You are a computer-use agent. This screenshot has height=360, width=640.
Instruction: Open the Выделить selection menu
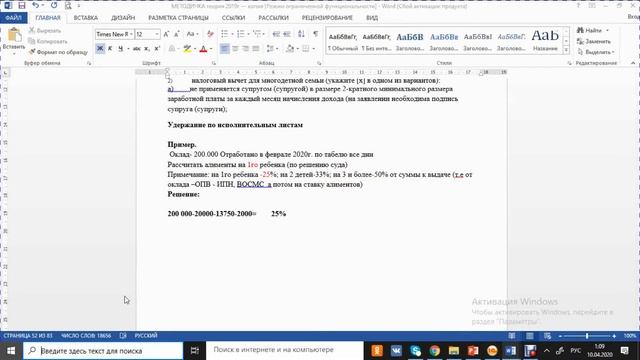[596, 52]
